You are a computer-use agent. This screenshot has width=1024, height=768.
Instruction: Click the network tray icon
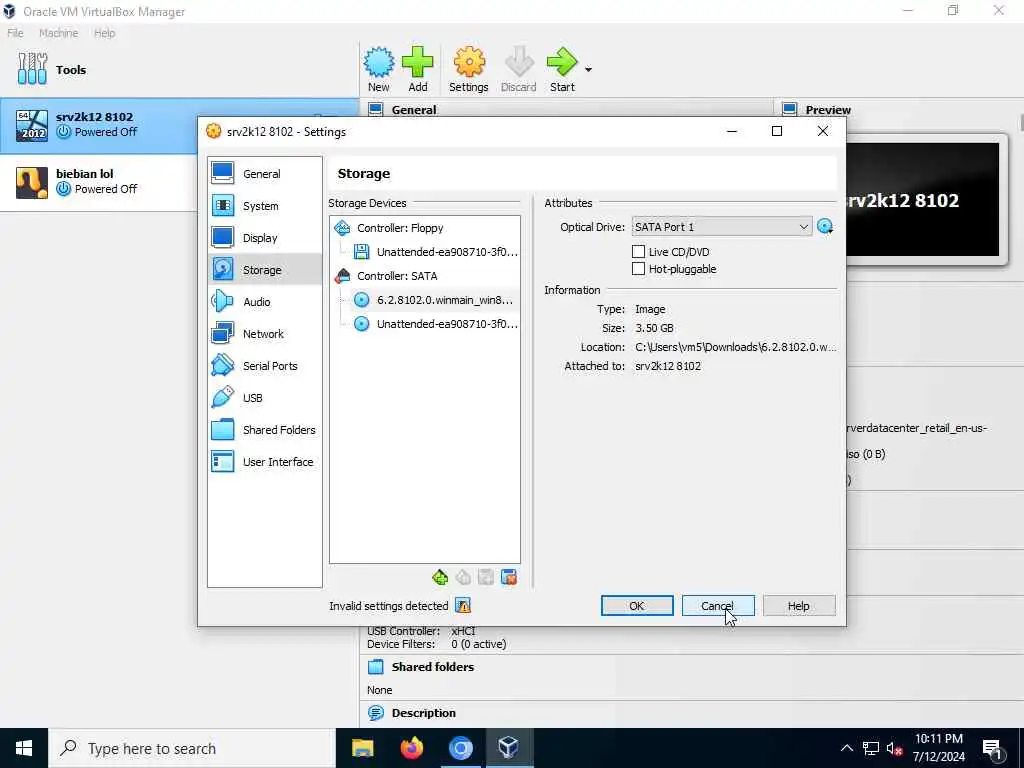click(x=871, y=748)
